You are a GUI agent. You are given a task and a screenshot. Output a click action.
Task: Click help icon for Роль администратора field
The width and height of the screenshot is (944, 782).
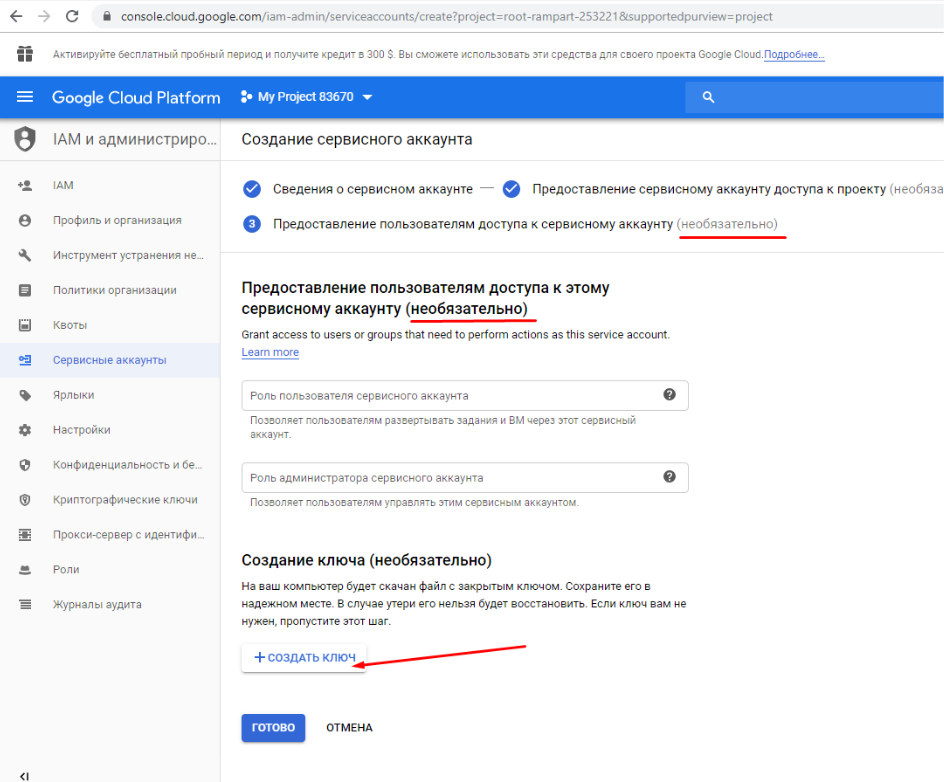point(669,477)
